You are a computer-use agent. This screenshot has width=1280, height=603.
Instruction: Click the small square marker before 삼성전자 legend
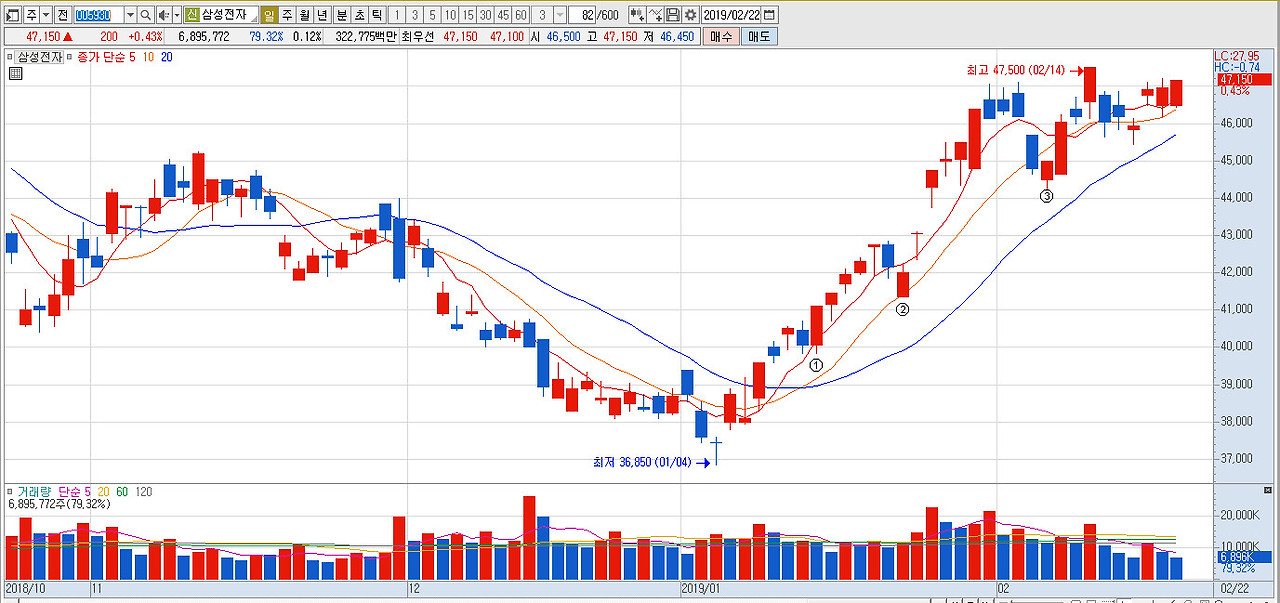click(x=9, y=57)
